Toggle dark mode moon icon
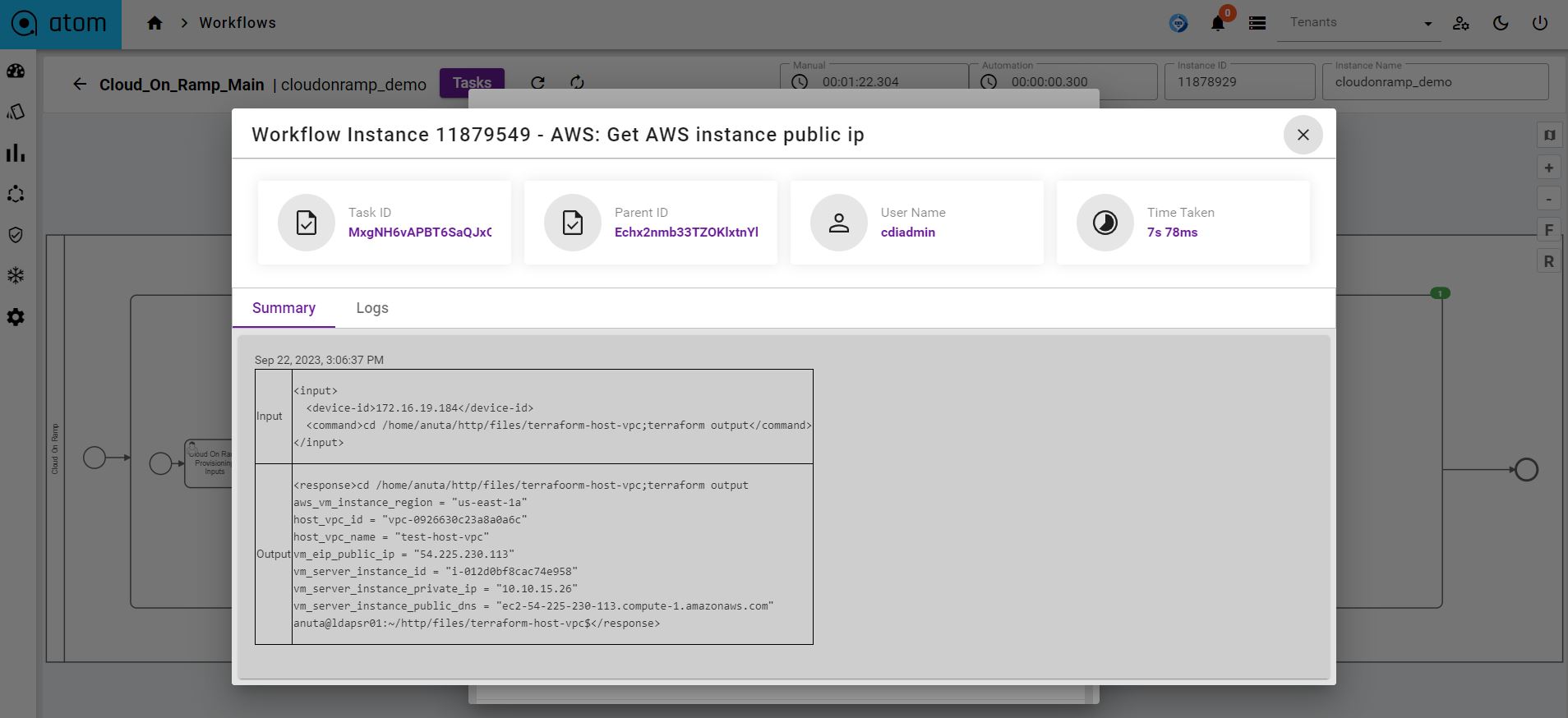The width and height of the screenshot is (1568, 718). click(x=1501, y=23)
